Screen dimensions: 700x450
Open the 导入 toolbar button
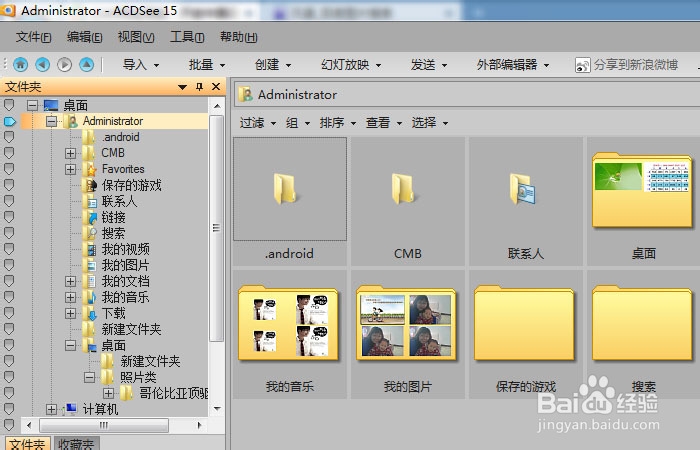pyautogui.click(x=141, y=65)
